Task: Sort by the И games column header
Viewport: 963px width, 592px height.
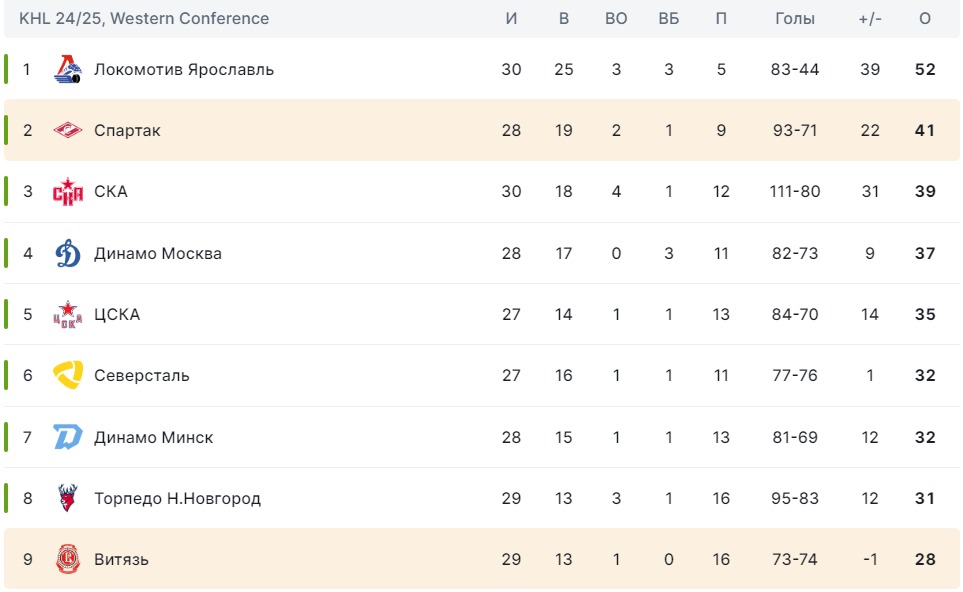Action: coord(511,19)
